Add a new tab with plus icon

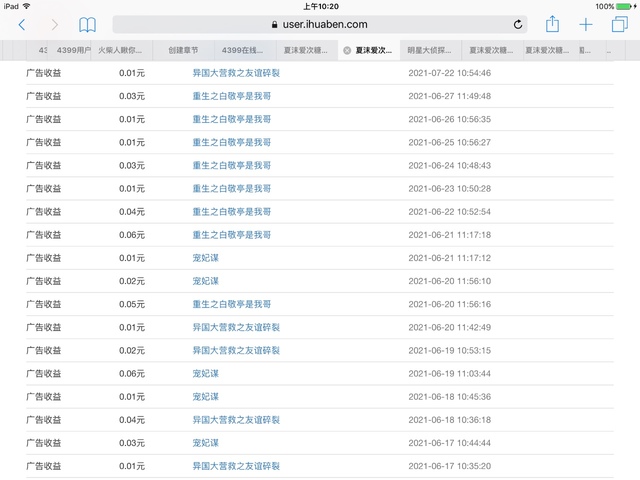point(586,24)
